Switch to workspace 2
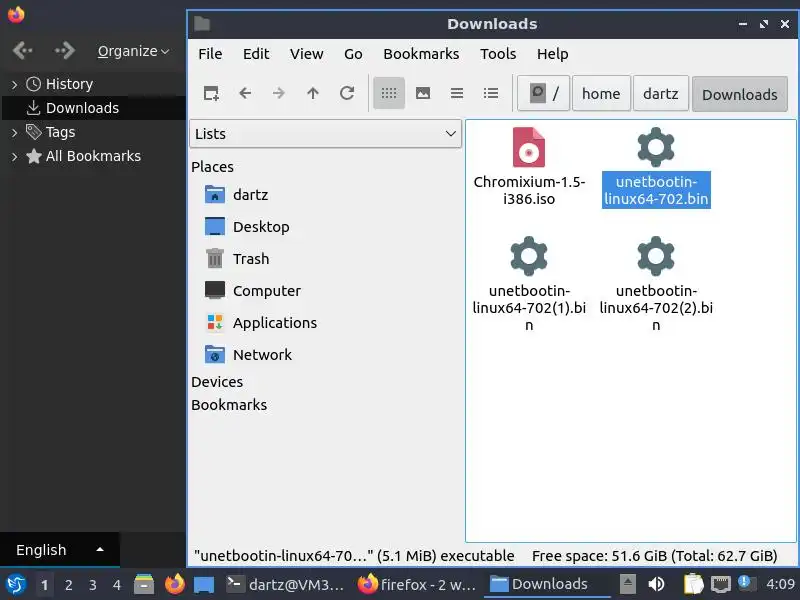800x600 pixels. [68, 585]
